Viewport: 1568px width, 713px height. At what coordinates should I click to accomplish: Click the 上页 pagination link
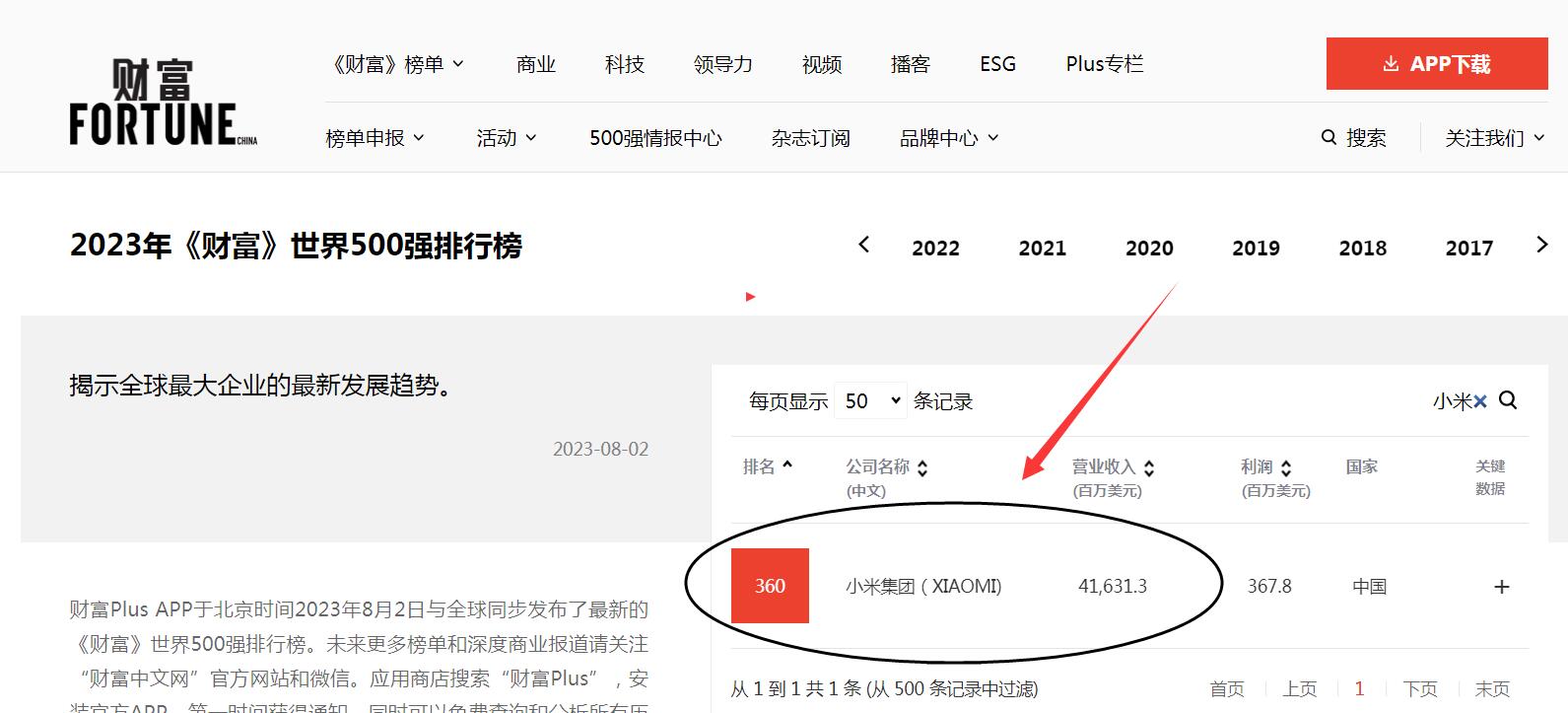pos(1300,688)
